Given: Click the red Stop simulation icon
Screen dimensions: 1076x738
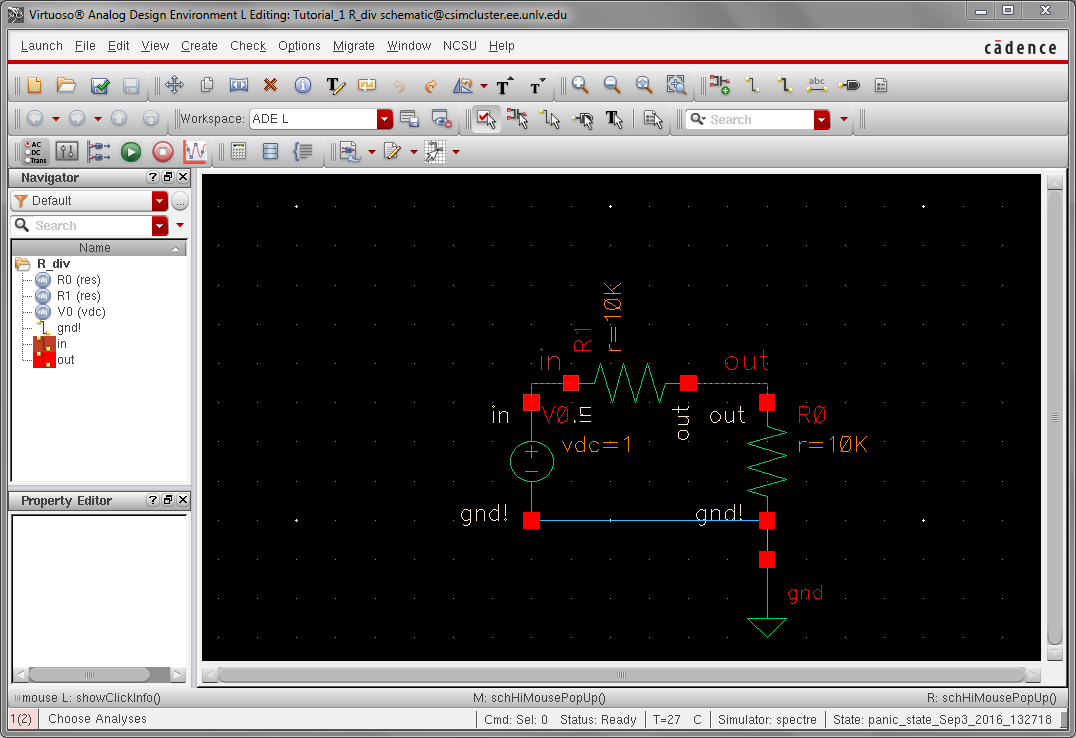Looking at the screenshot, I should pos(163,152).
